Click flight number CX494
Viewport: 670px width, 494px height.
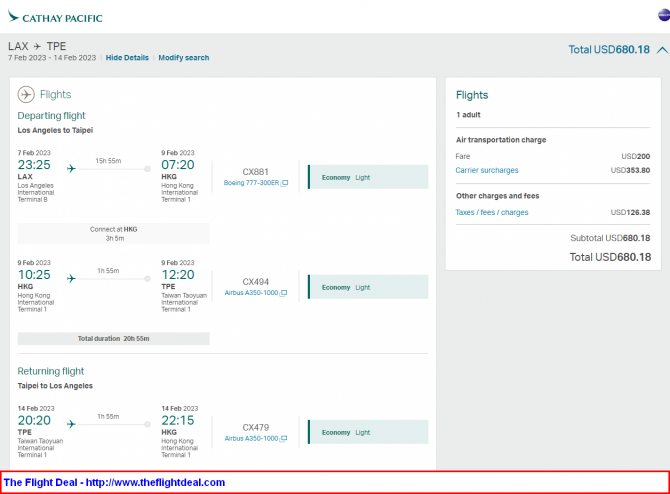(x=256, y=282)
